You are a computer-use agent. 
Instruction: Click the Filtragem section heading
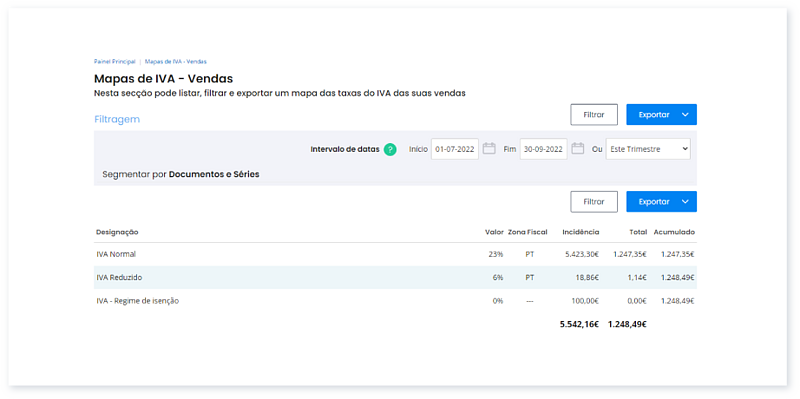(x=117, y=119)
